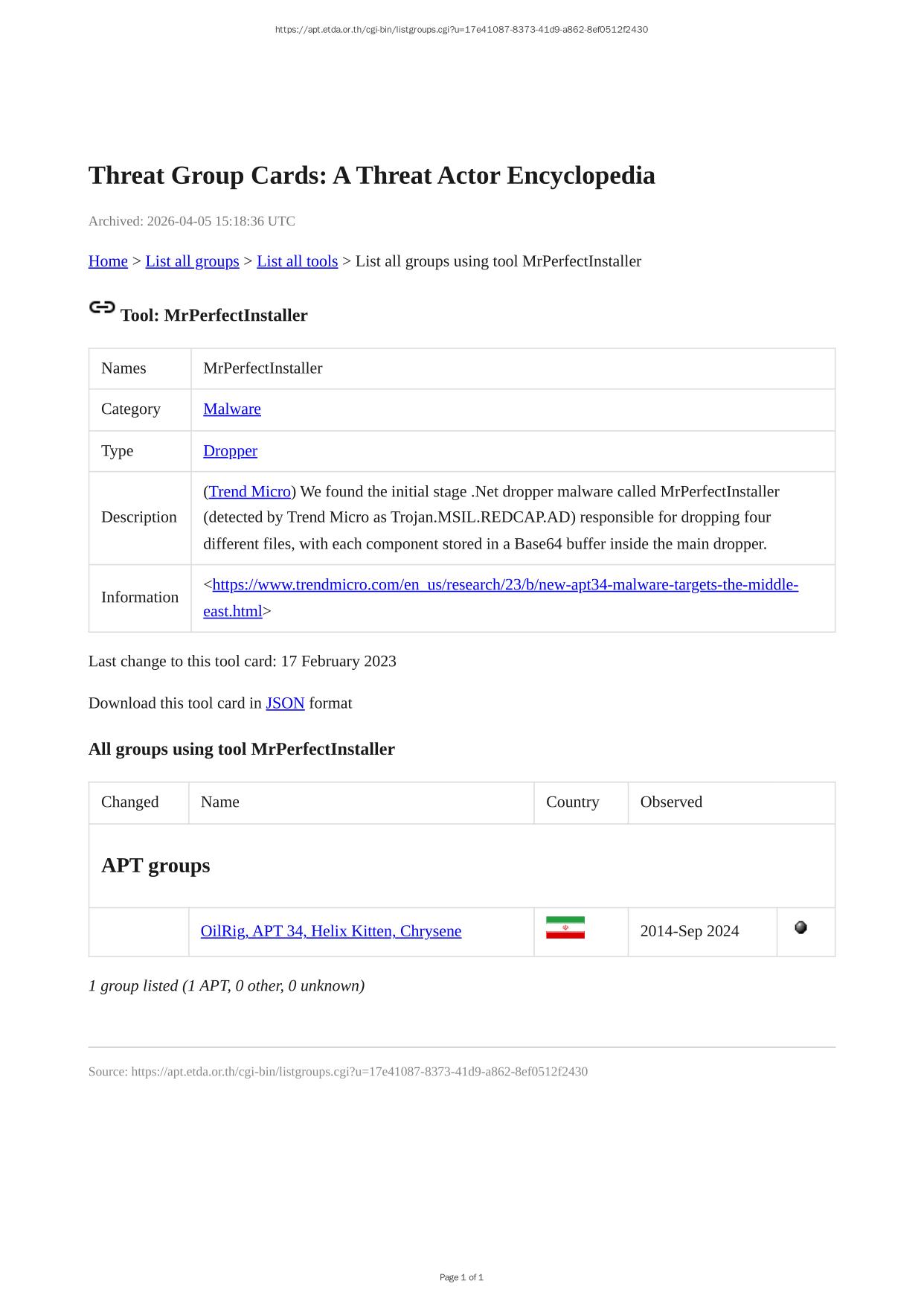This screenshot has height=1307, width=924.
Task: Open the List all groups breadcrumb
Action: (x=192, y=261)
